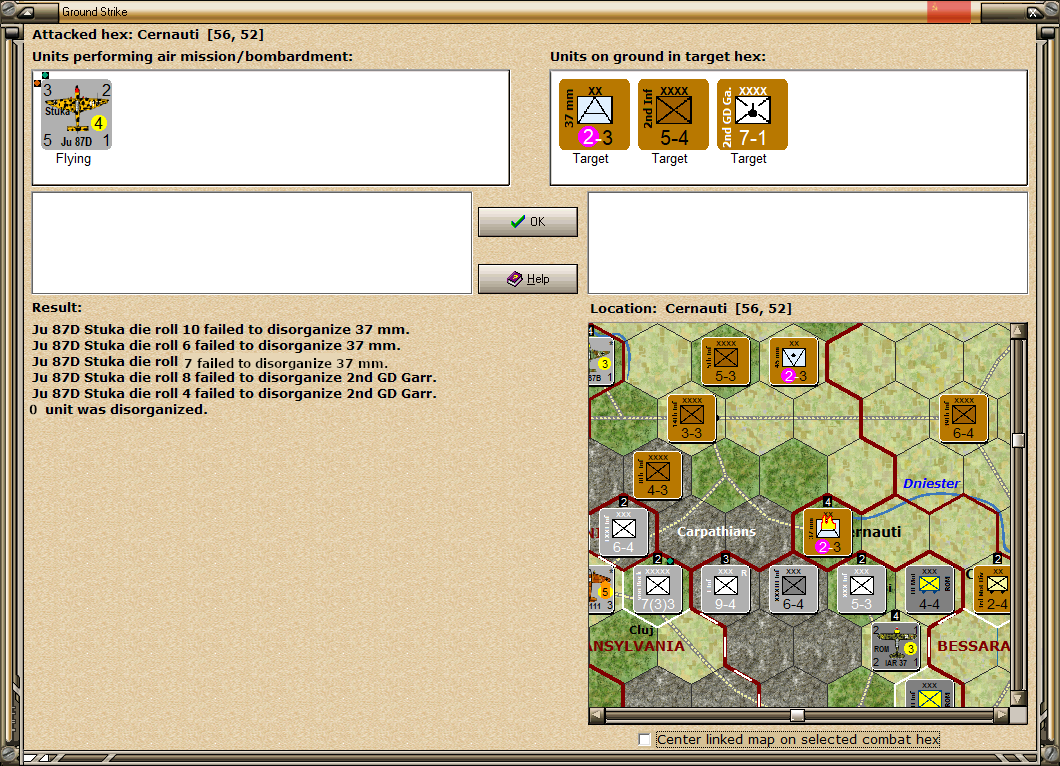The height and width of the screenshot is (766, 1060).
Task: Click the ROM IAR 37 aircraft counter on map
Action: 896,646
